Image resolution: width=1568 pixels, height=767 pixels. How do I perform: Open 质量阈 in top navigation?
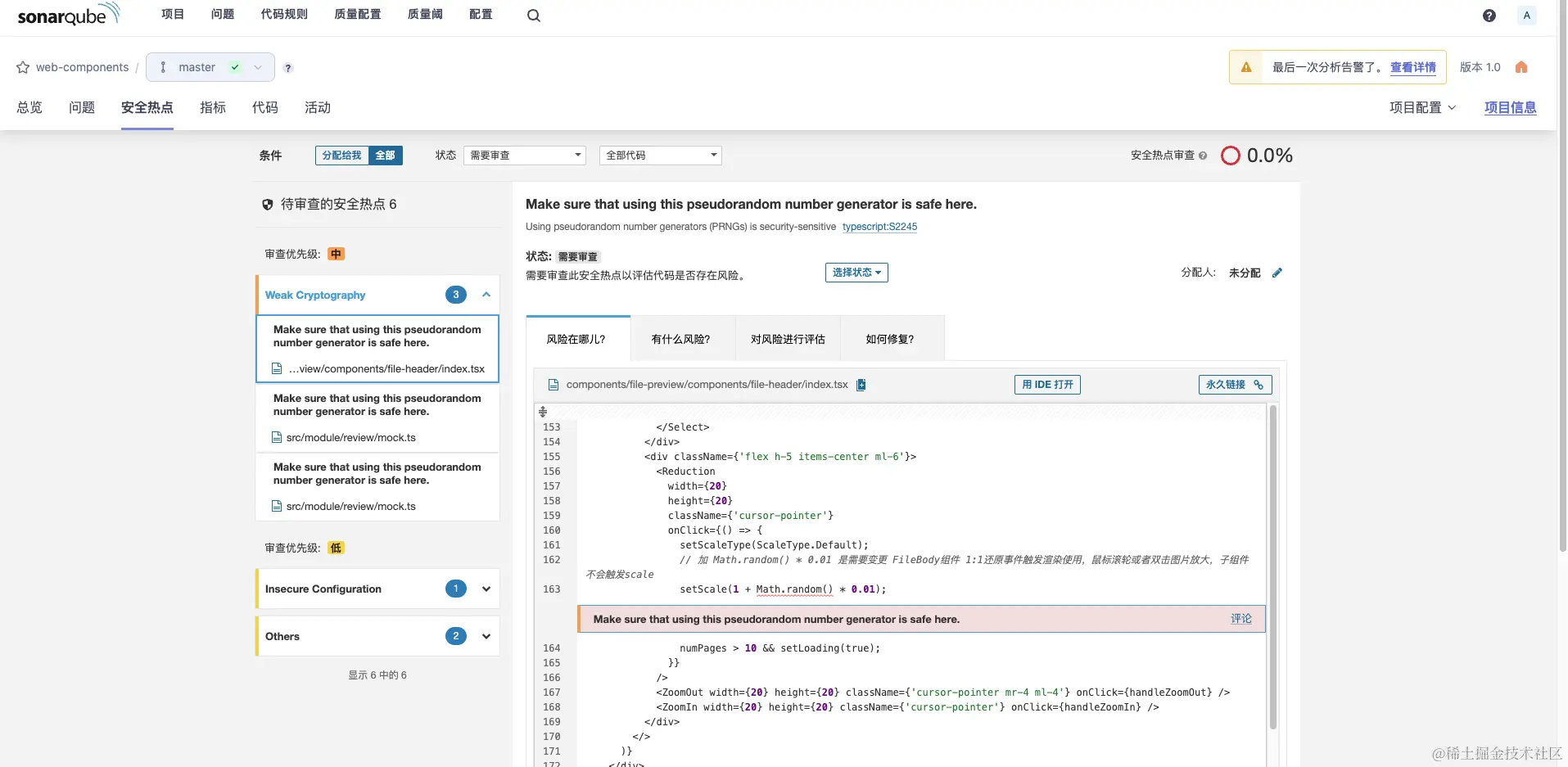coord(425,15)
